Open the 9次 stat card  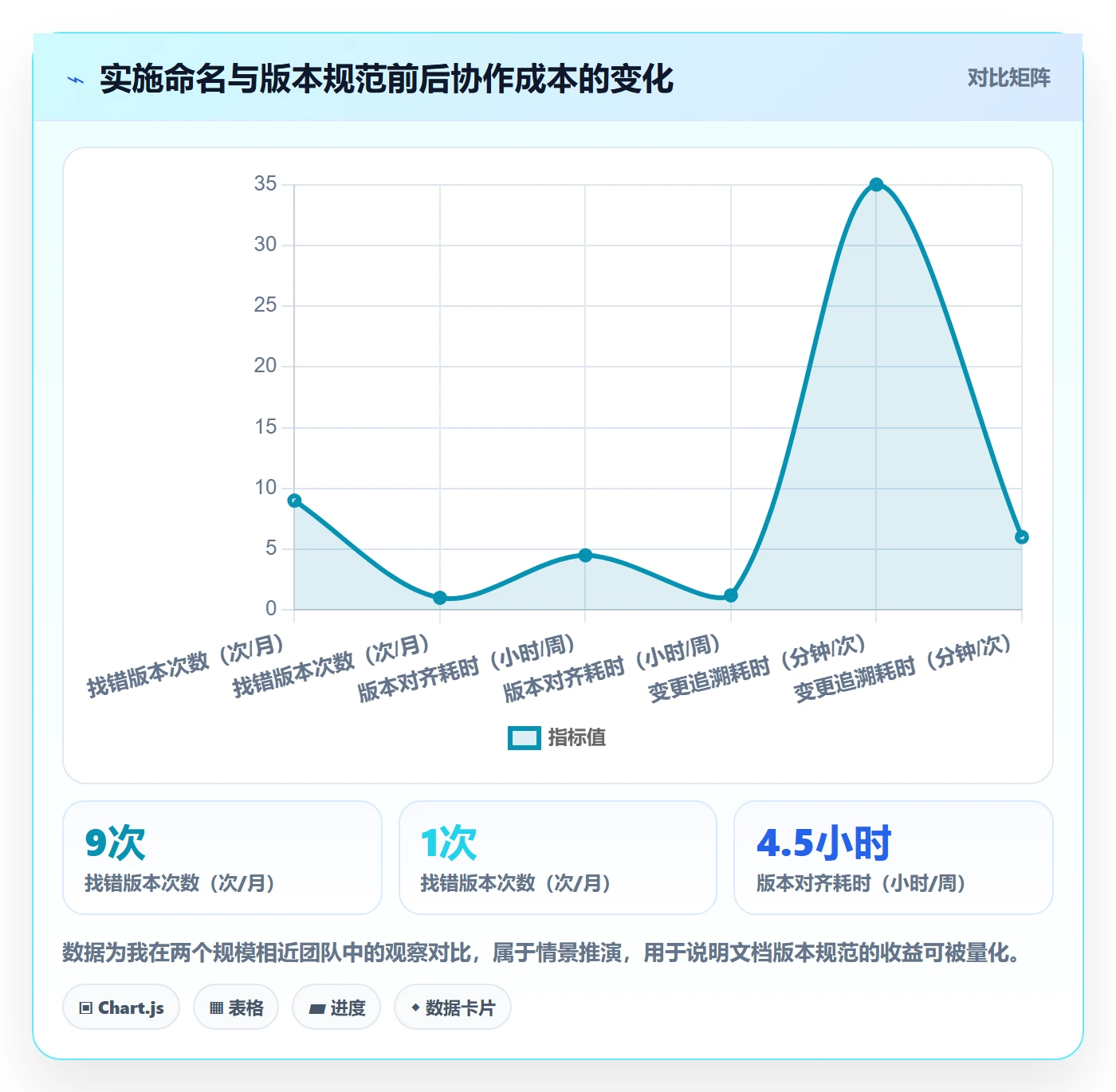coord(222,858)
